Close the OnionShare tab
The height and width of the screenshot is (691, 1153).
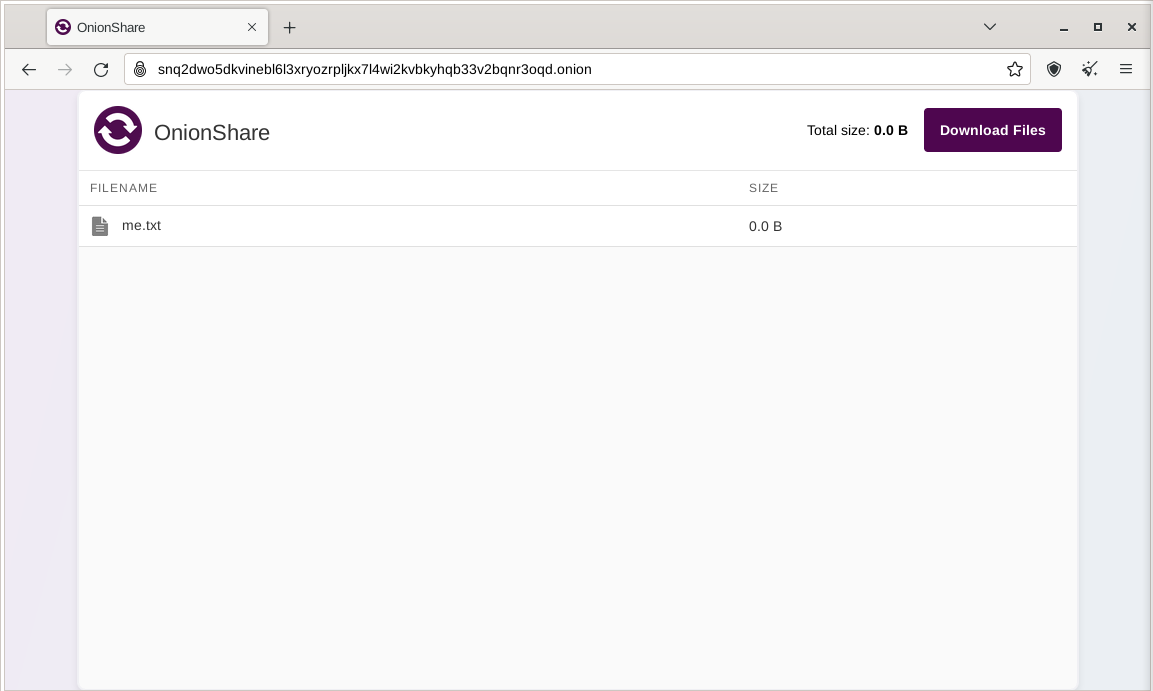click(x=252, y=27)
